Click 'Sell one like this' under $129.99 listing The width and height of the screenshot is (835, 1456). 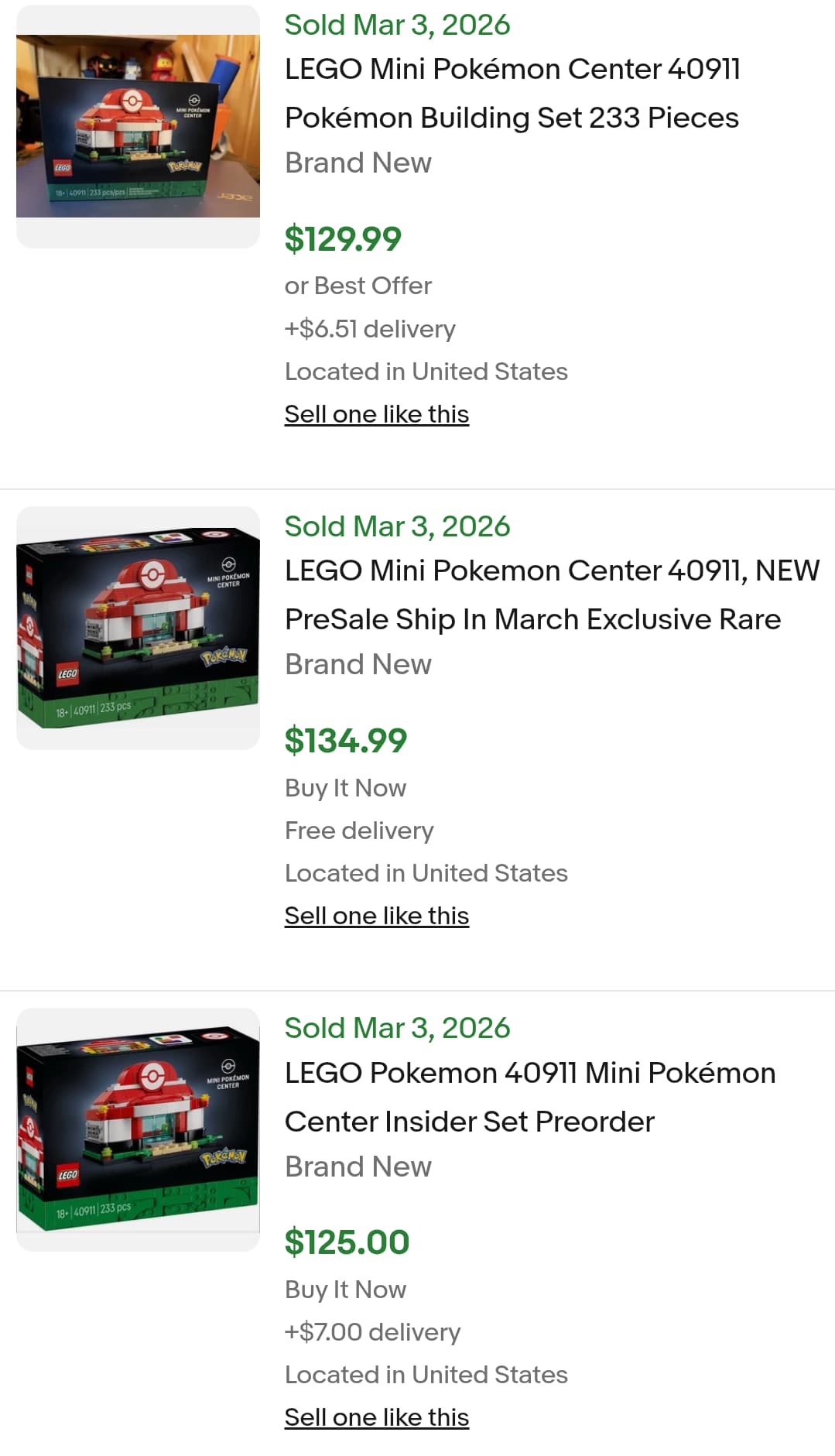tap(376, 414)
